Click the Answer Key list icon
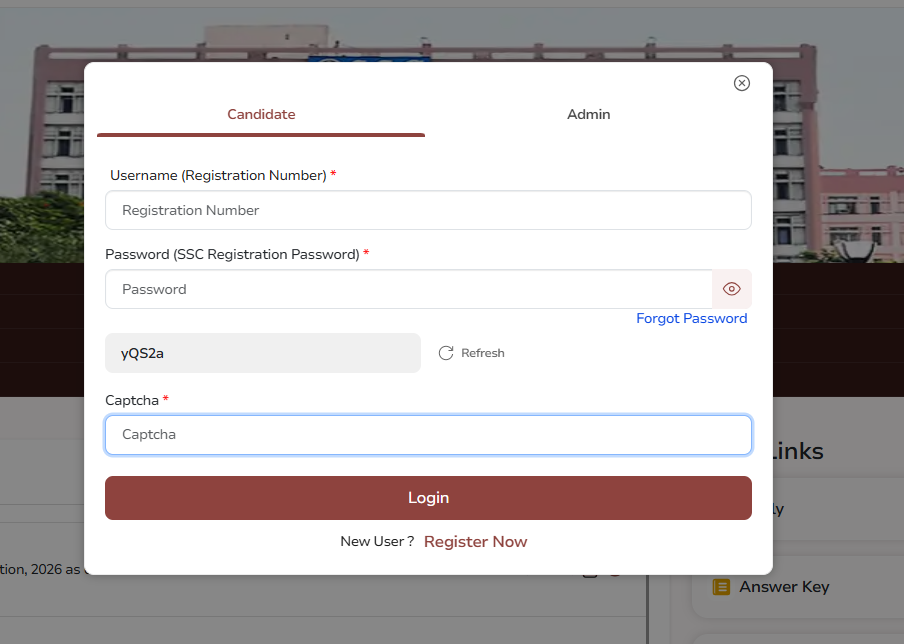 pyautogui.click(x=721, y=587)
